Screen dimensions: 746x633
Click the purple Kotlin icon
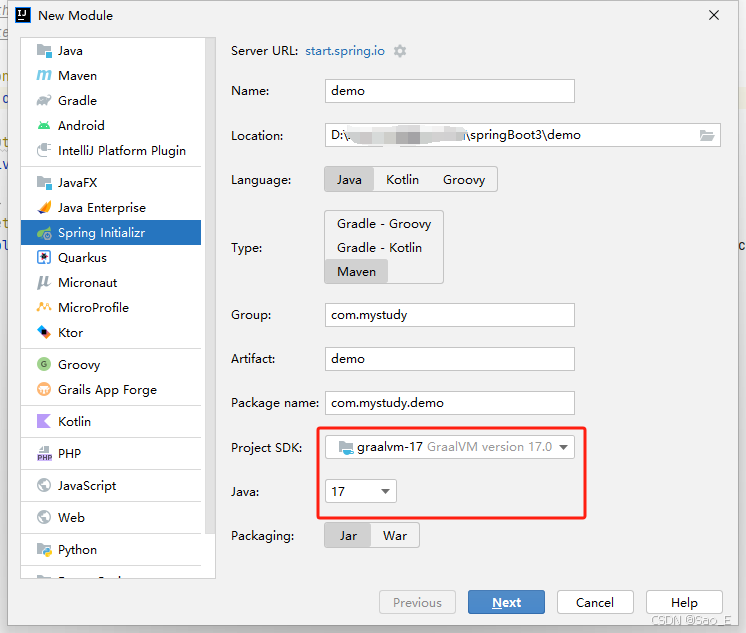(x=44, y=421)
